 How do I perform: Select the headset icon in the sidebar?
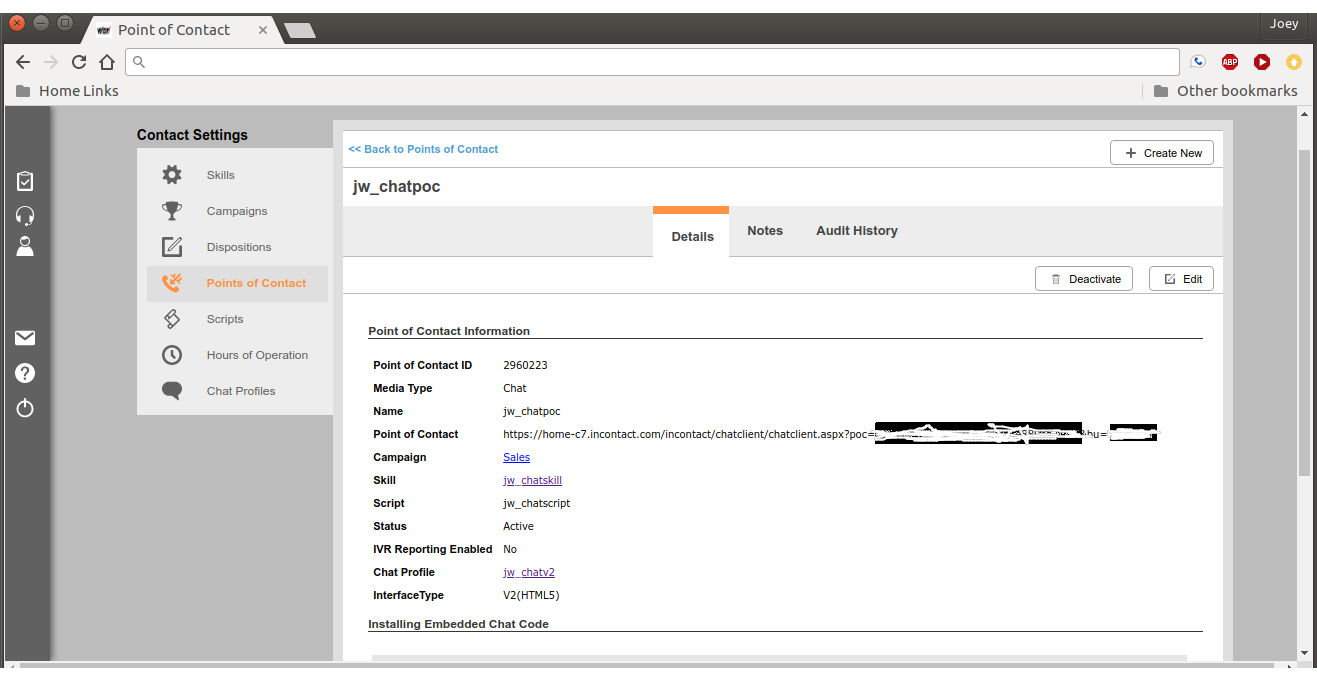pyautogui.click(x=25, y=215)
